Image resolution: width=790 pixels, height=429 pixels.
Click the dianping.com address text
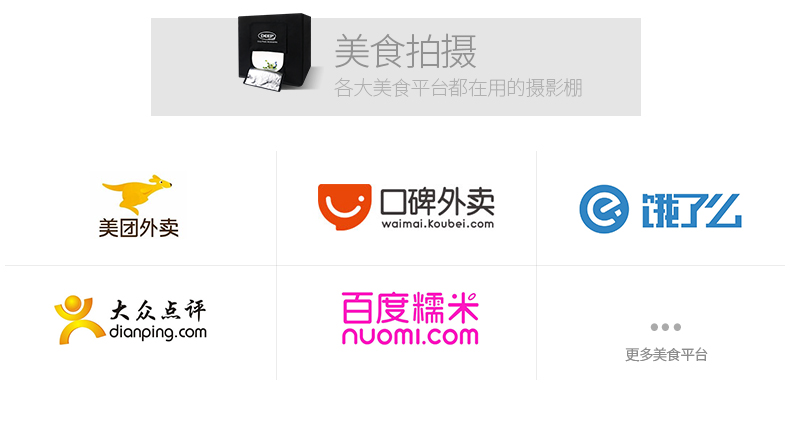click(x=158, y=333)
